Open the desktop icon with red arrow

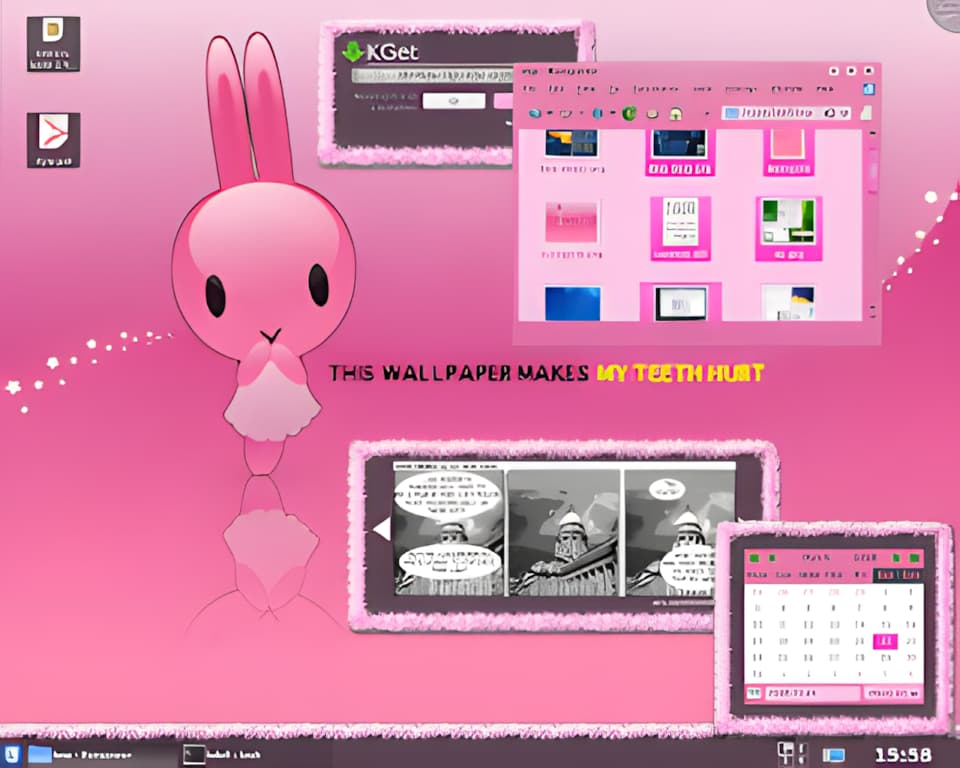coord(53,140)
